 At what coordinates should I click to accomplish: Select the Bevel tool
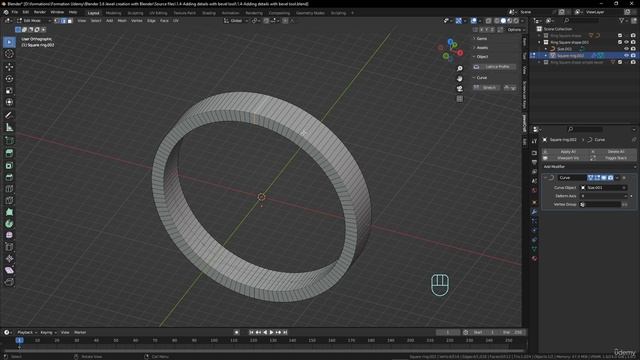[x=9, y=177]
